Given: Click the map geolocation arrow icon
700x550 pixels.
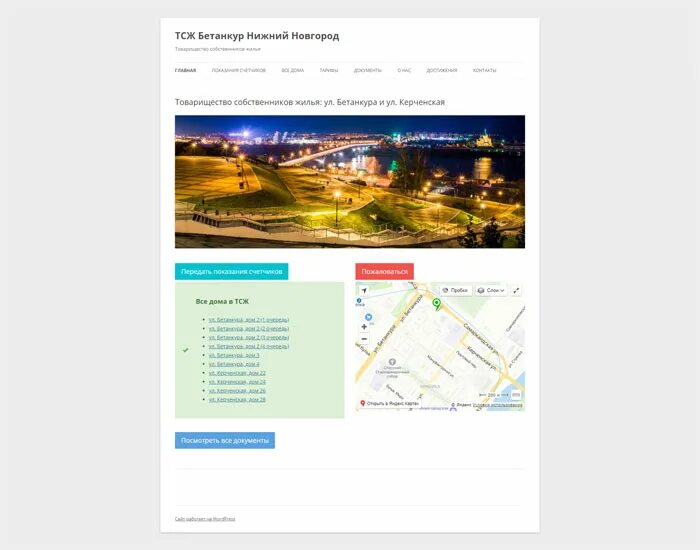Looking at the screenshot, I should coord(364,291).
